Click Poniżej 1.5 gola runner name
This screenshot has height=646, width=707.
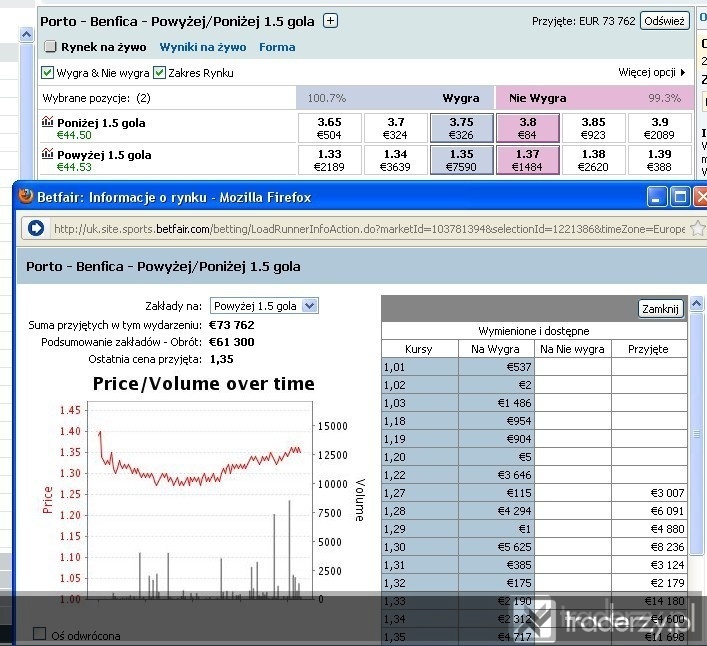101,123
